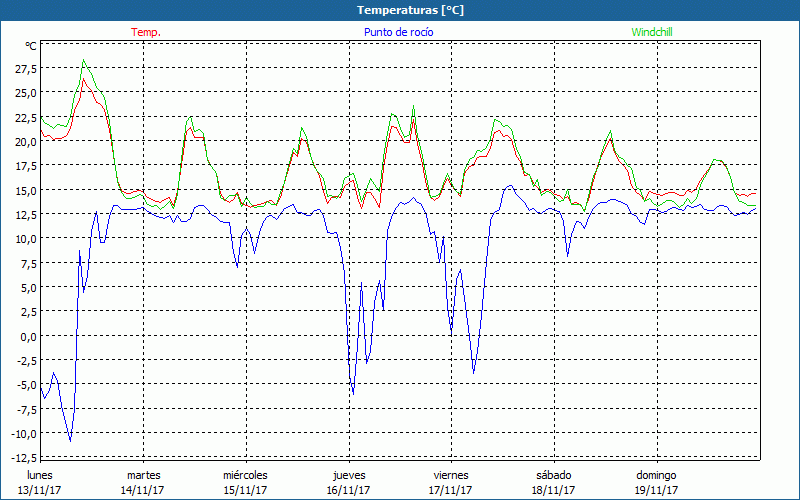Select the 0,0 value on the y-axis
This screenshot has height=500, width=800.
[x=27, y=336]
